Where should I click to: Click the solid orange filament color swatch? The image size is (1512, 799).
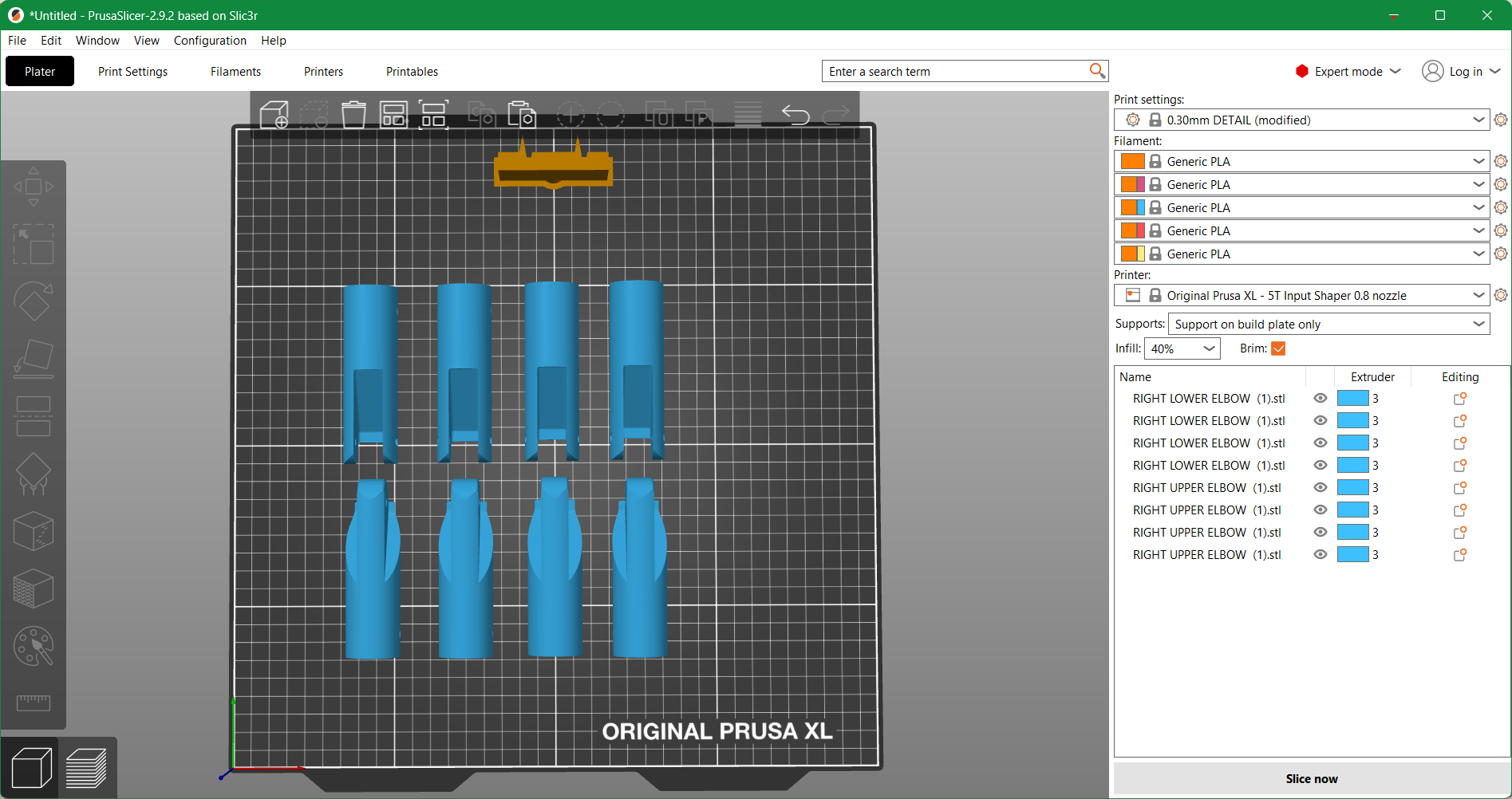tap(1132, 161)
